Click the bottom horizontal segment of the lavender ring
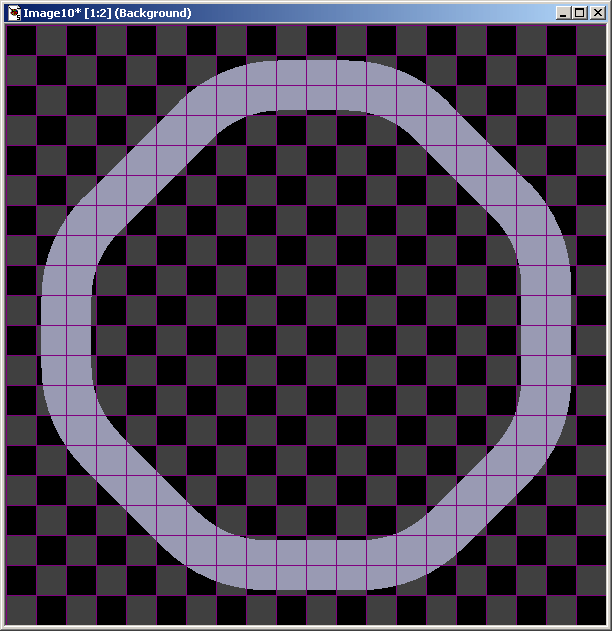612x631 pixels. point(306,564)
